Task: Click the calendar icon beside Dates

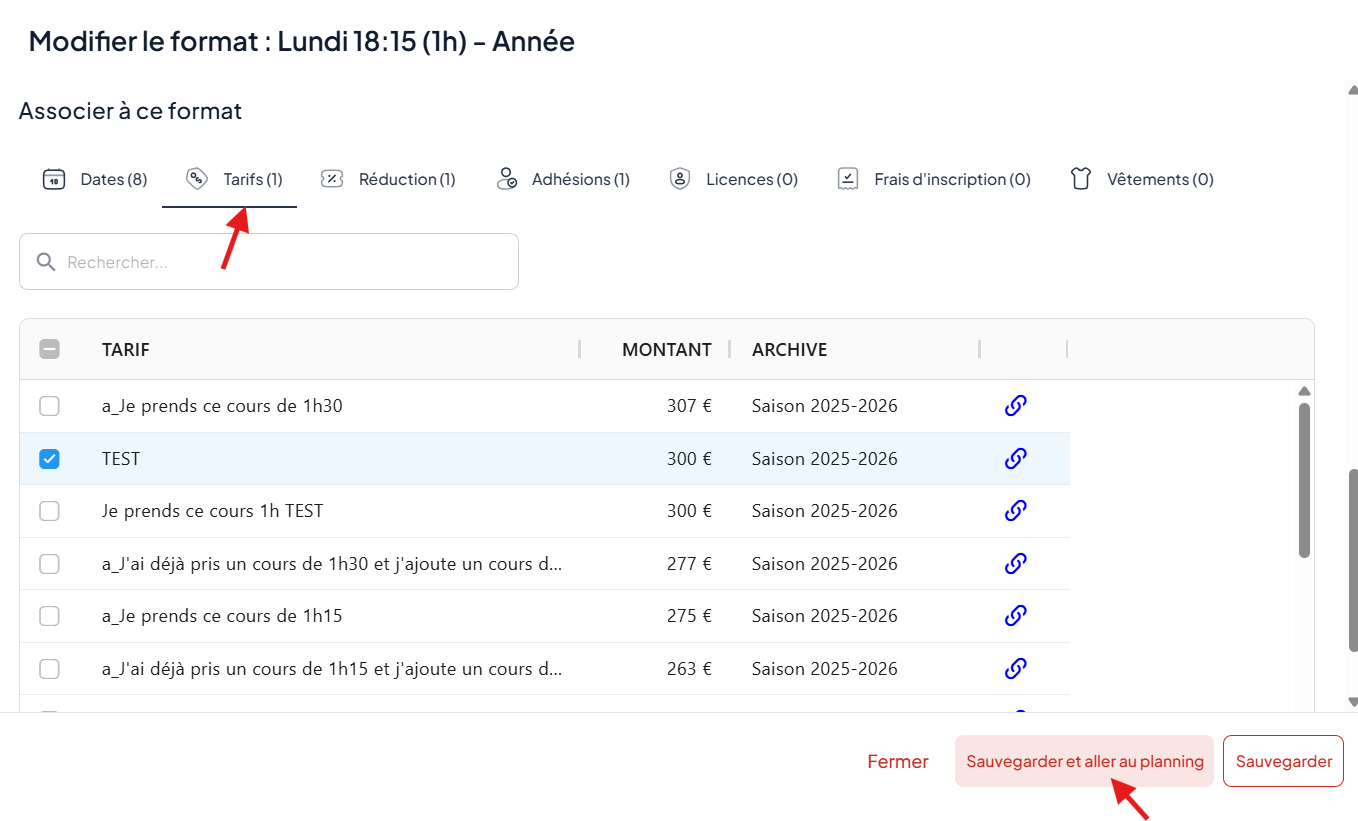Action: coord(53,179)
